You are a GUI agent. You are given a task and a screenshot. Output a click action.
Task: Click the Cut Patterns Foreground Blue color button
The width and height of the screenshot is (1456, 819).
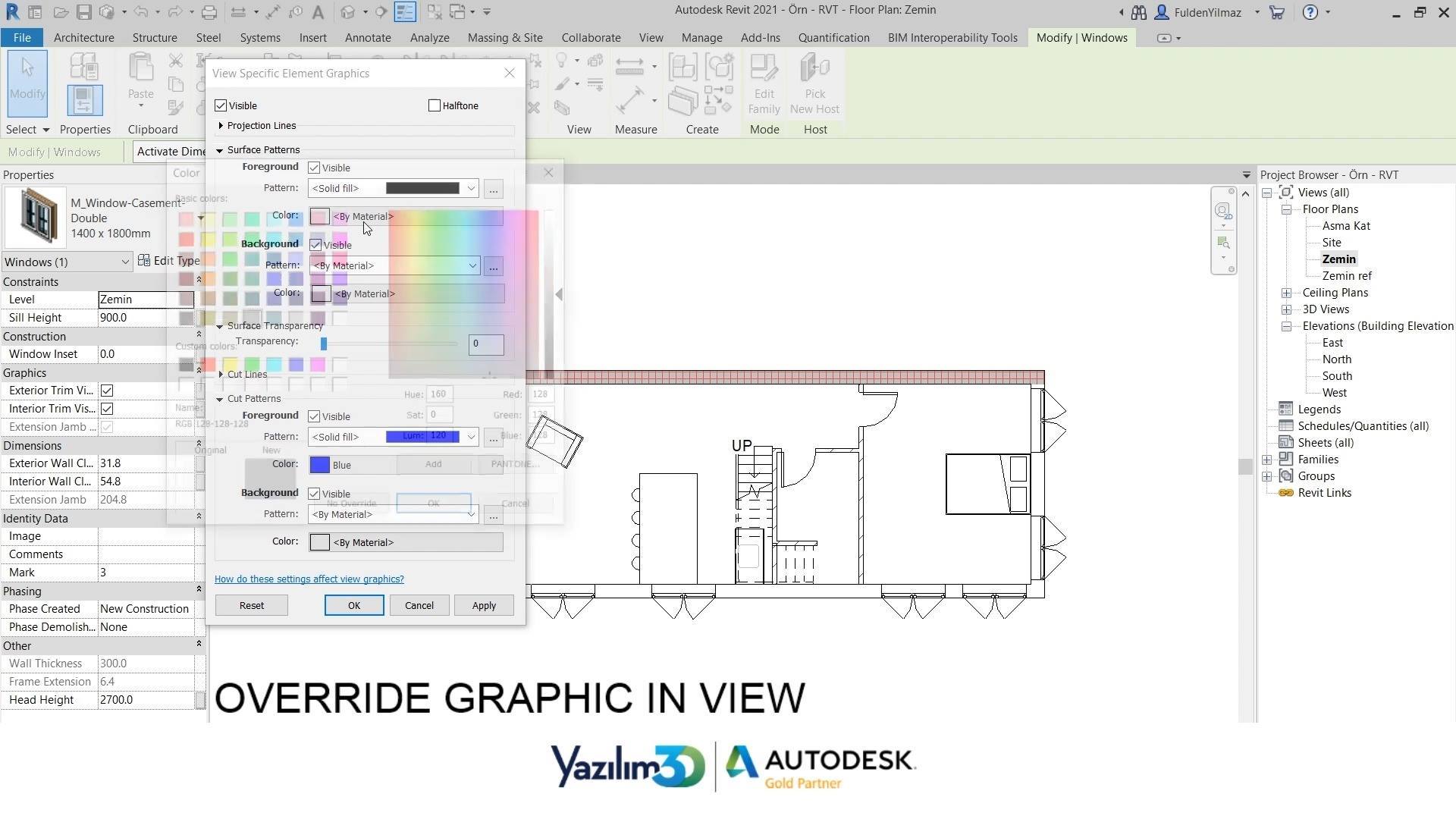[406, 465]
